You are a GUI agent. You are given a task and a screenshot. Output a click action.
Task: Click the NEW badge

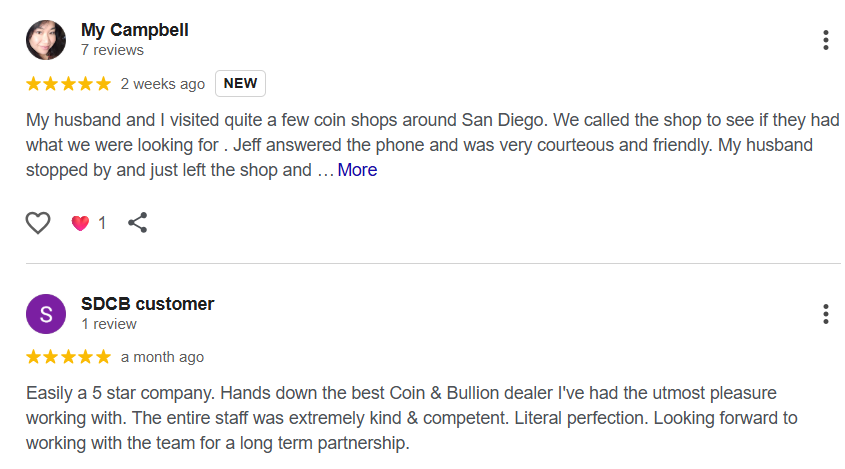click(x=240, y=83)
